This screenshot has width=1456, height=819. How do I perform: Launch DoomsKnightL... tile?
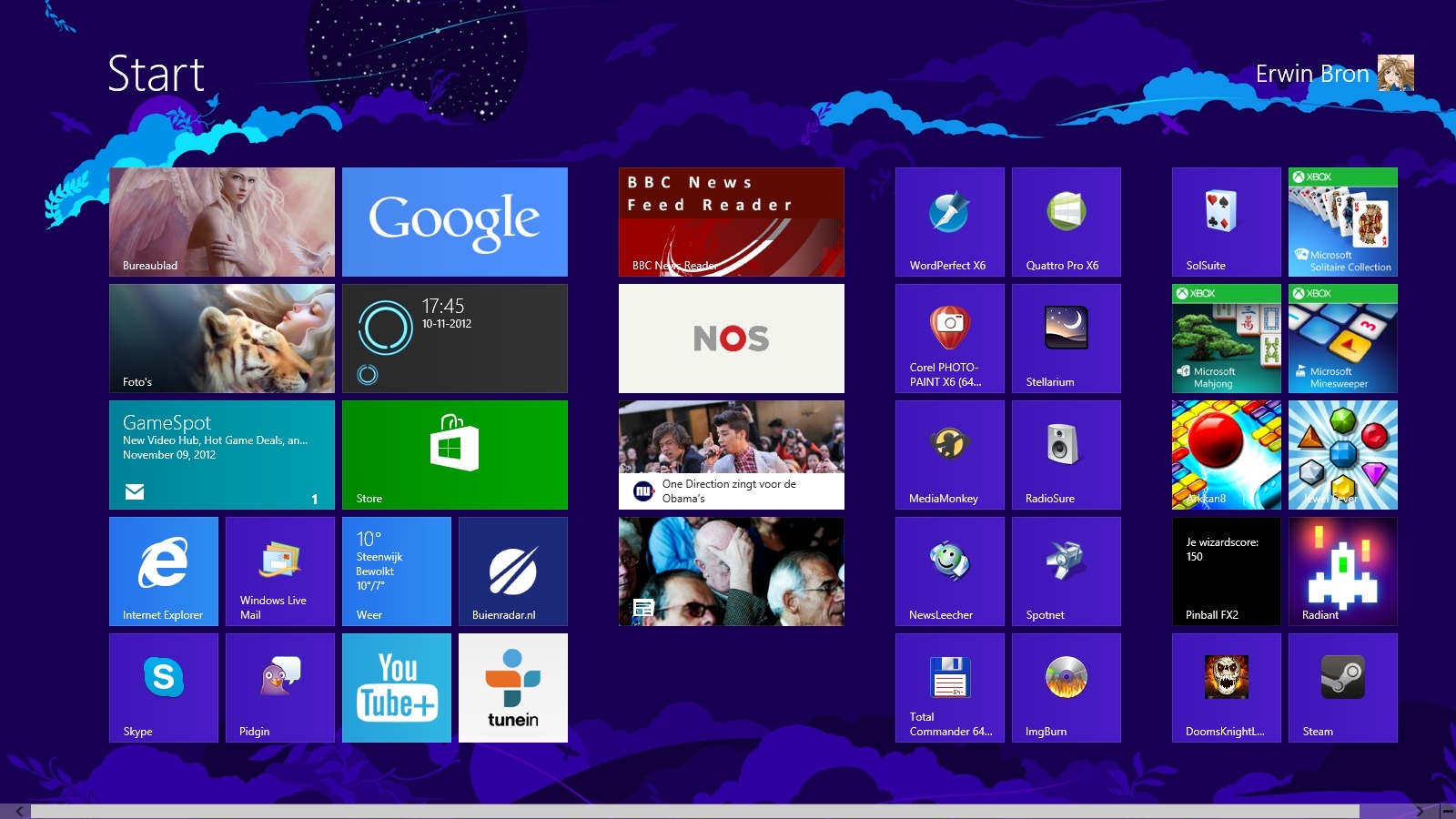[x=1227, y=688]
